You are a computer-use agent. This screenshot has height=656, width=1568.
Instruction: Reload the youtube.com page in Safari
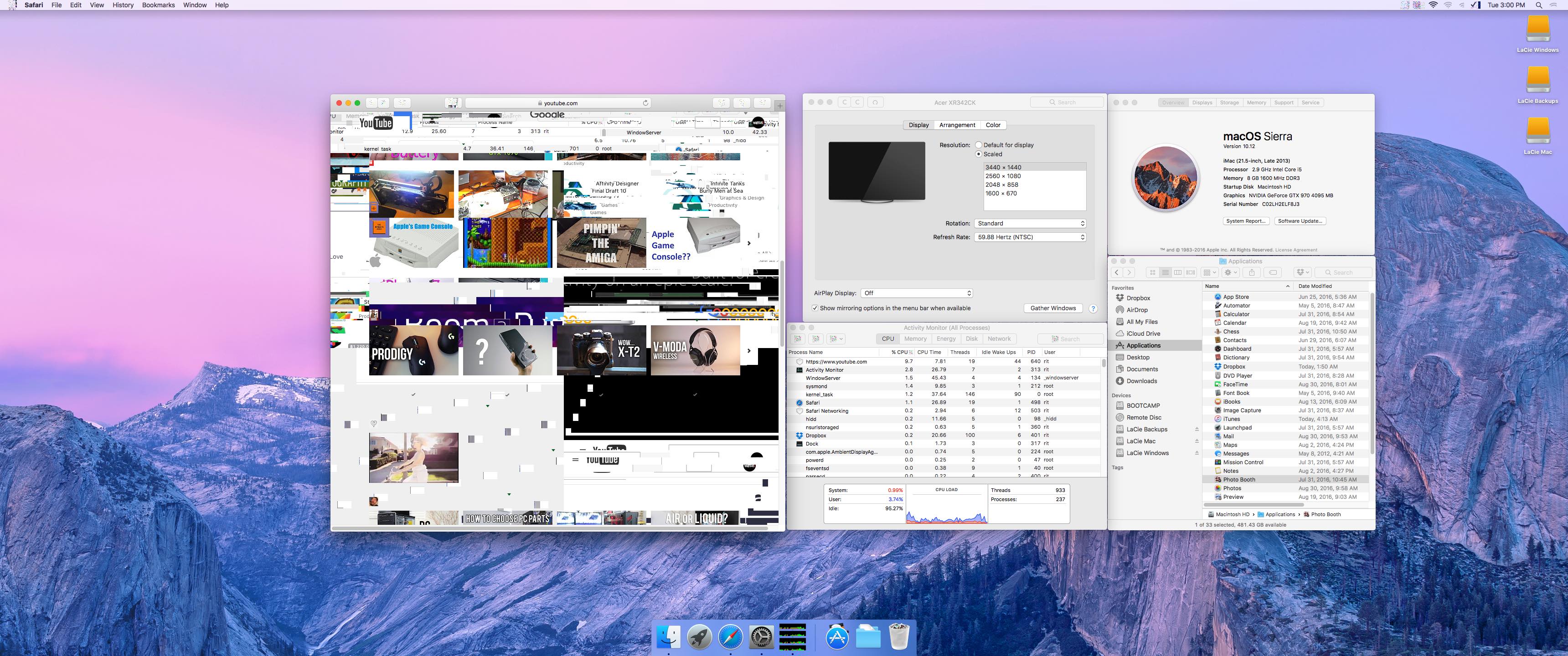pyautogui.click(x=646, y=103)
